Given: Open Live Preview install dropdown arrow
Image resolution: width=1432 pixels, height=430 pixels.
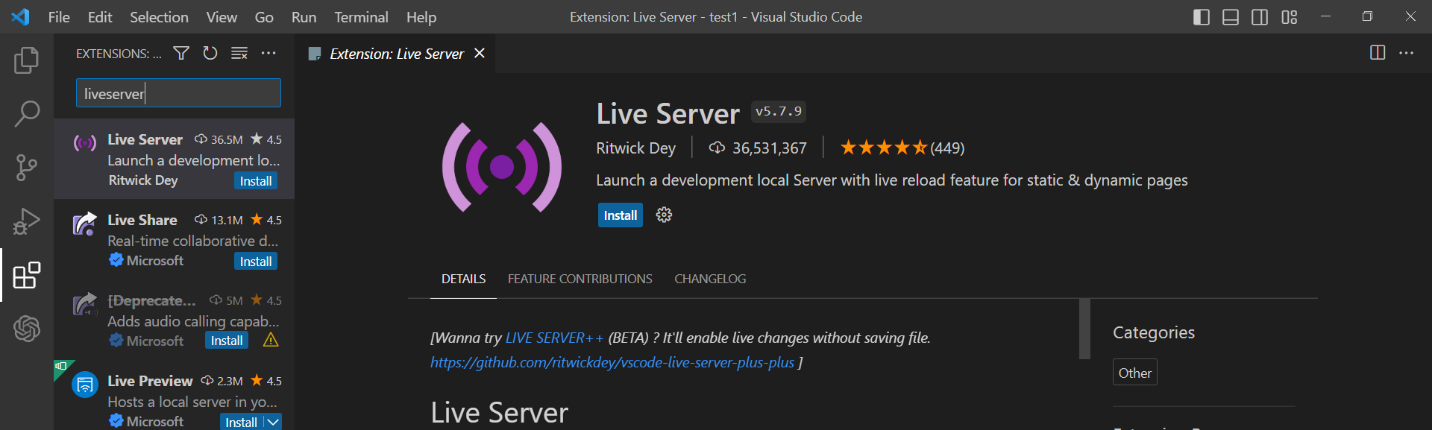Looking at the screenshot, I should click(x=272, y=422).
